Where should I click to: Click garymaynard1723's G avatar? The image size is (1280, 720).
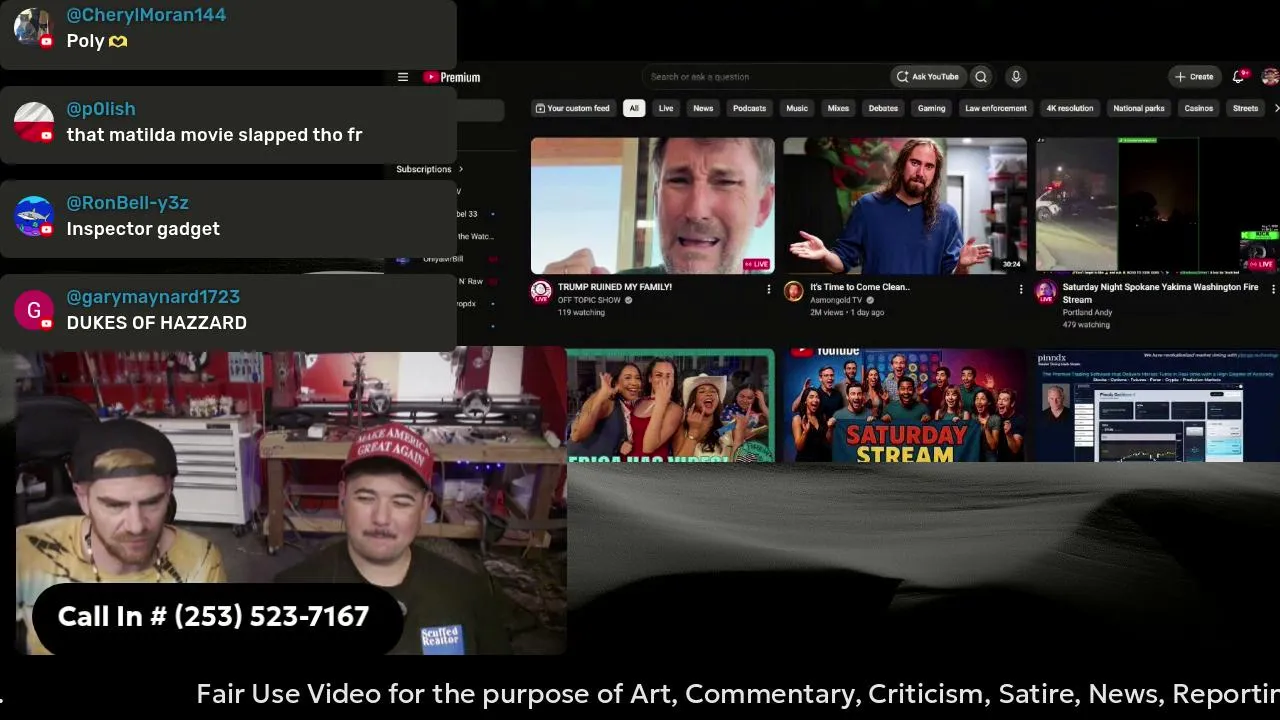(x=33, y=309)
